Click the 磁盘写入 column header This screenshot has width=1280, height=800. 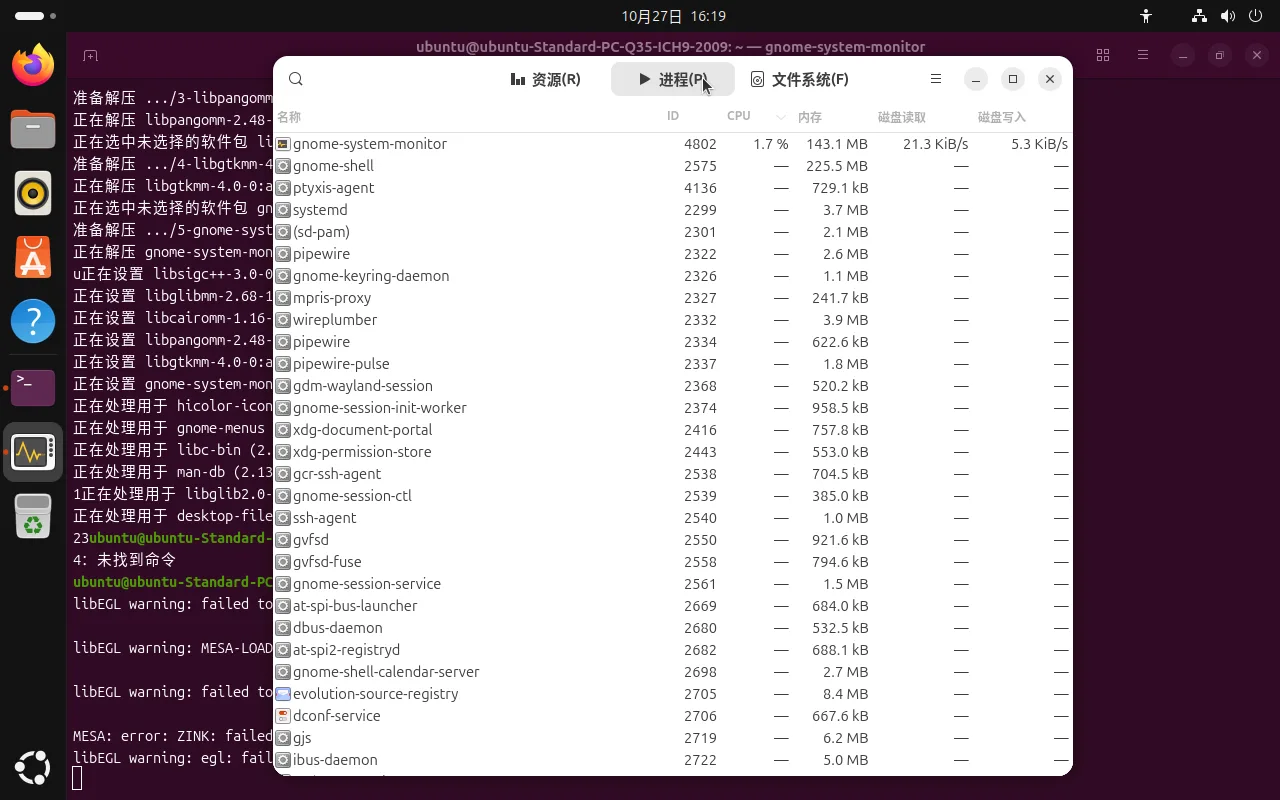pos(1022,117)
